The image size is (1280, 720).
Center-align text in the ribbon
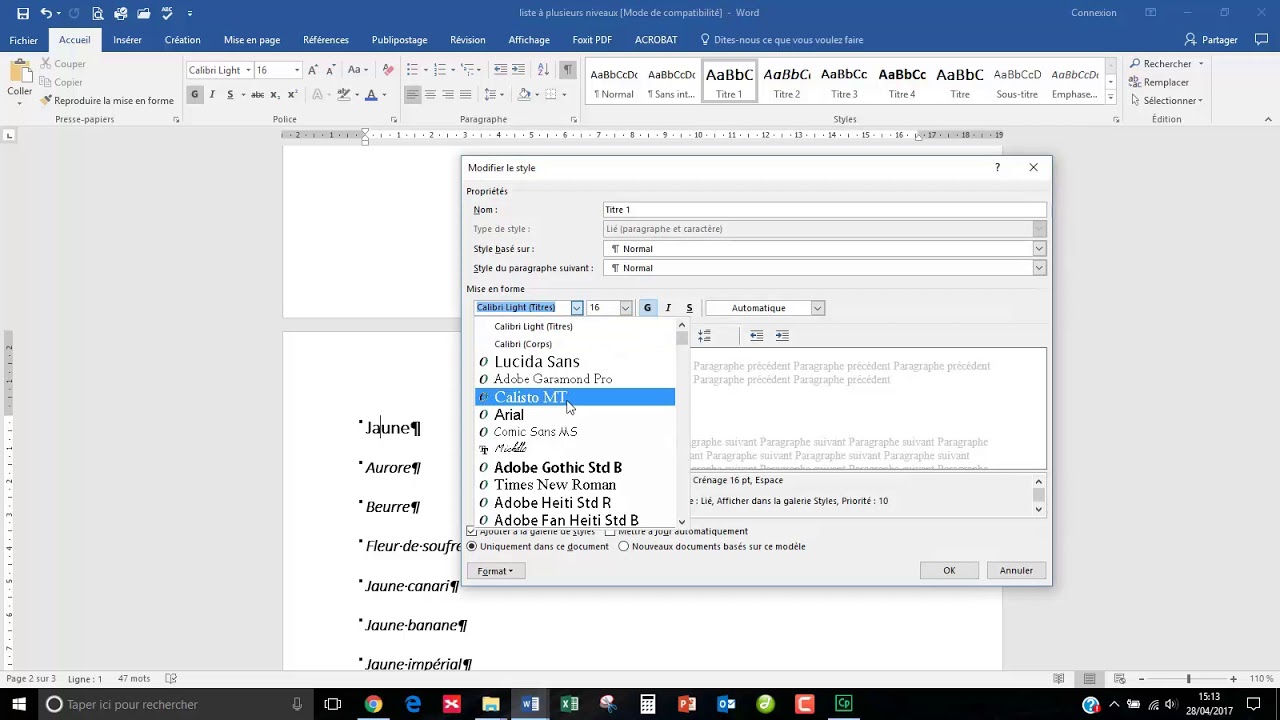(x=430, y=95)
